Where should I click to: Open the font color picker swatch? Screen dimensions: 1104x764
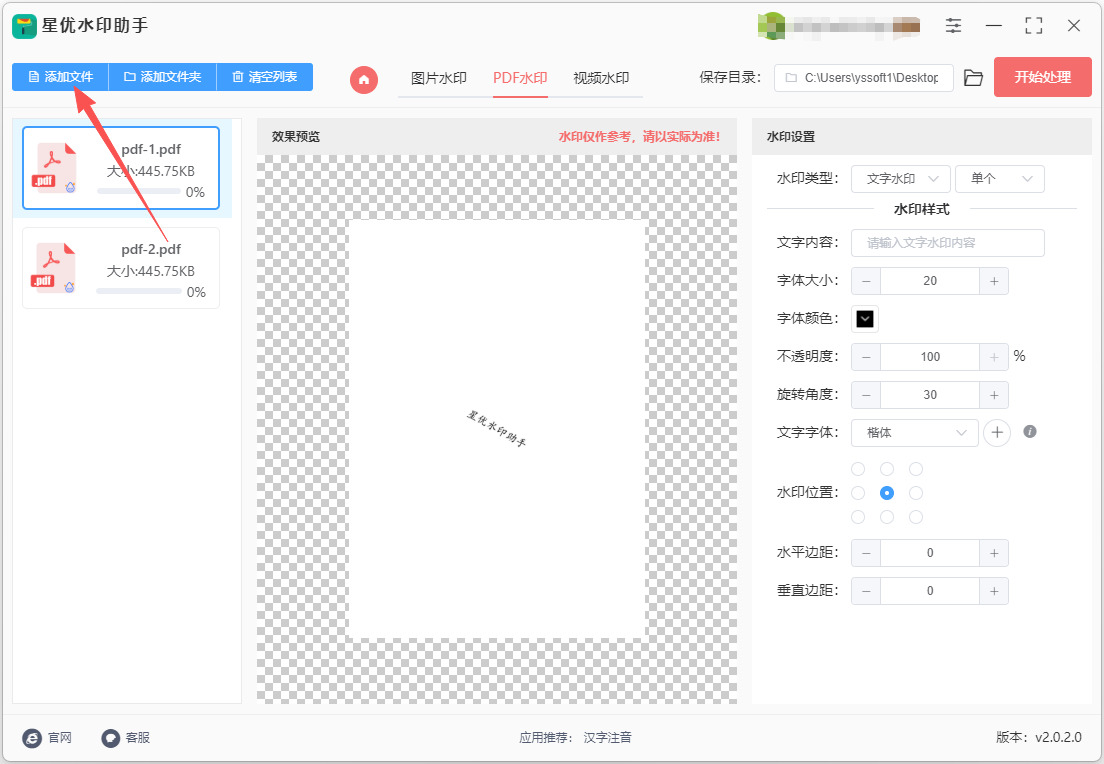[x=865, y=319]
